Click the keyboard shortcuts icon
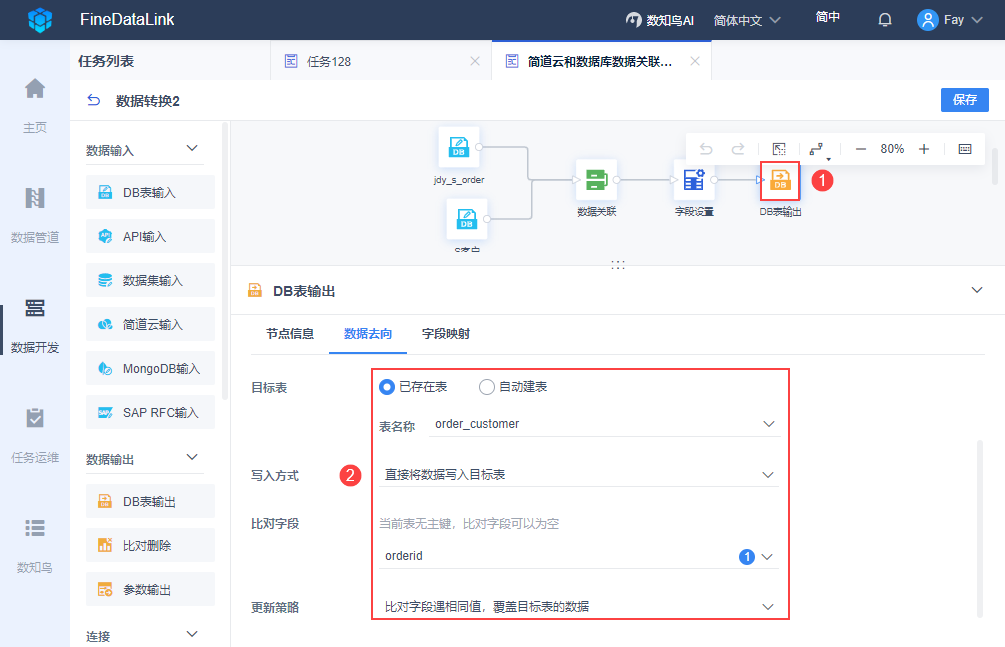The height and width of the screenshot is (647, 1005). 965,149
